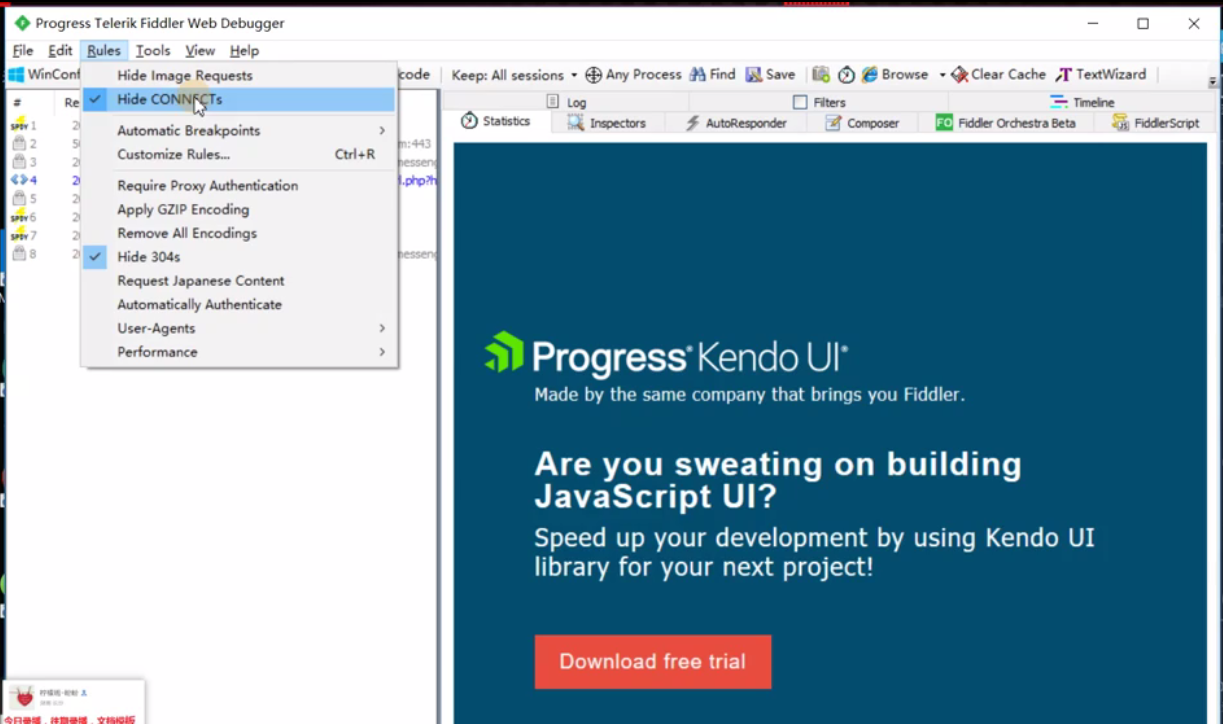Open the Tools menu
The width and height of the screenshot is (1223, 724).
pos(153,51)
